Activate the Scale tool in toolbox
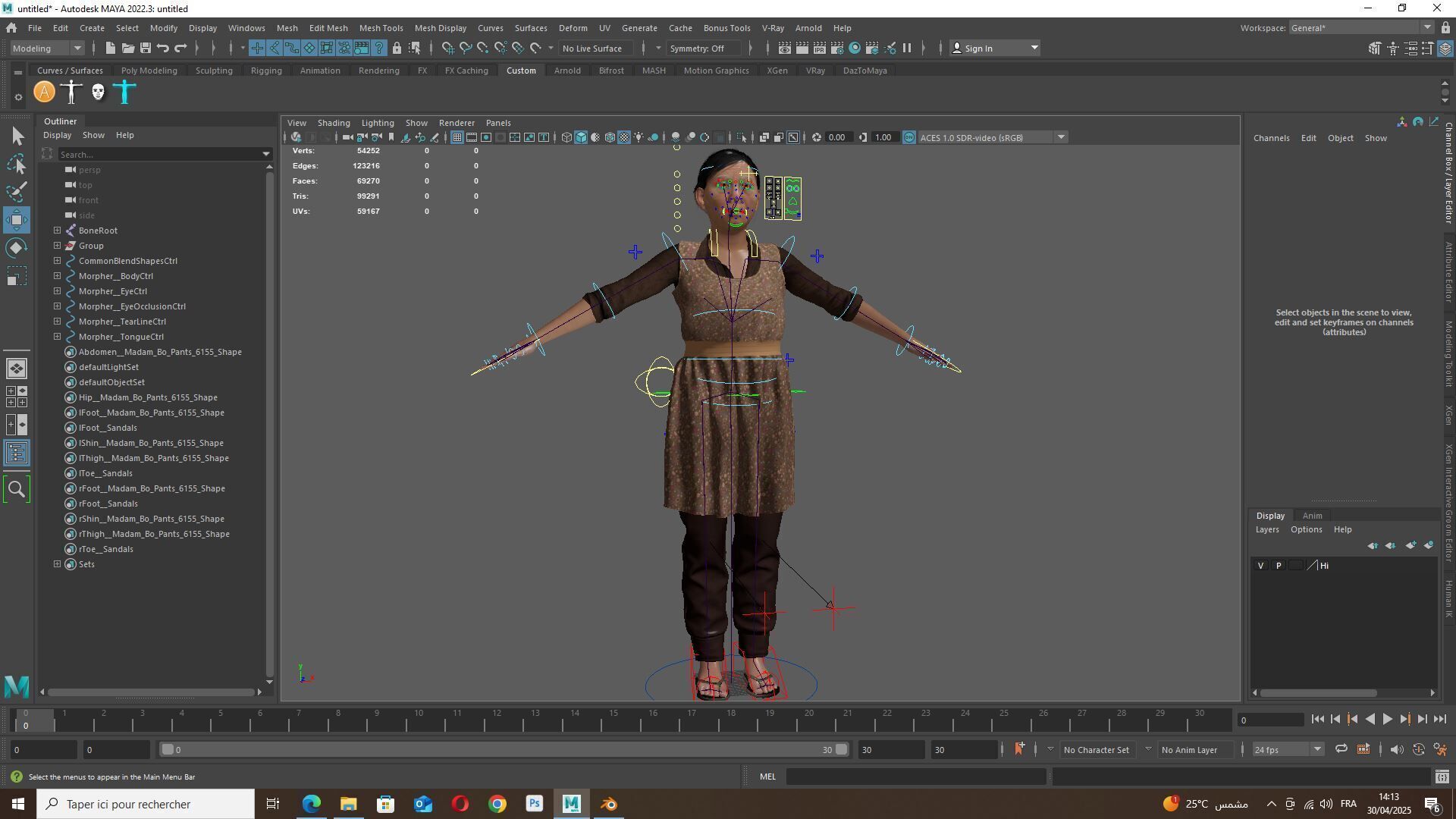The width and height of the screenshot is (1456, 819). 17,276
